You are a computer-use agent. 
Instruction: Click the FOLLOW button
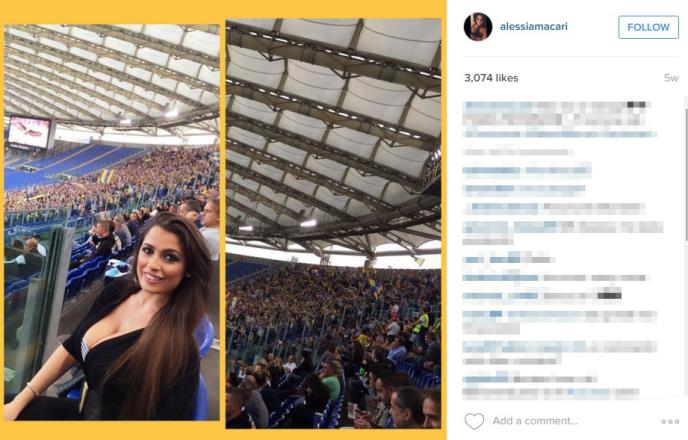(648, 27)
